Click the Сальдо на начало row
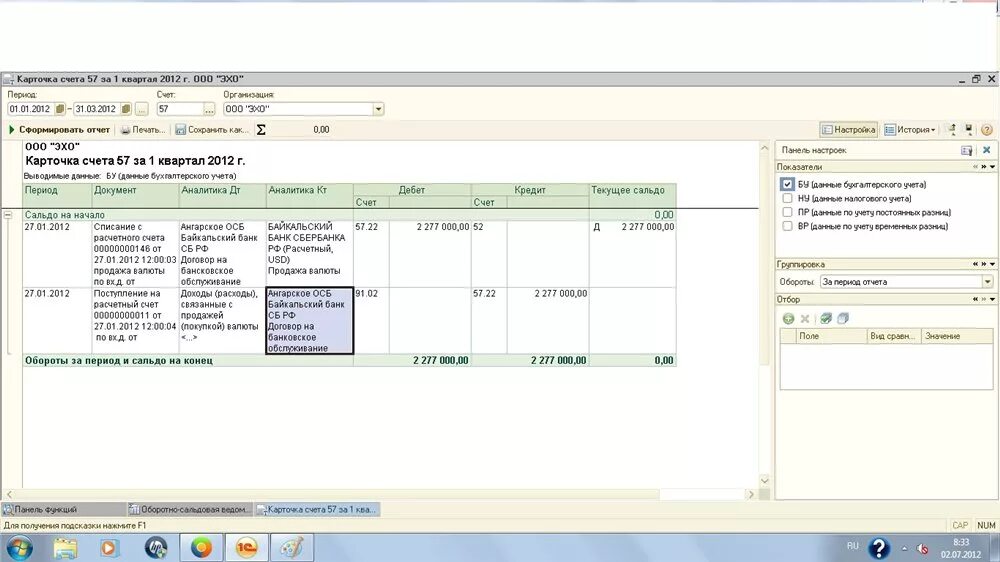The height and width of the screenshot is (562, 1000). (x=349, y=215)
